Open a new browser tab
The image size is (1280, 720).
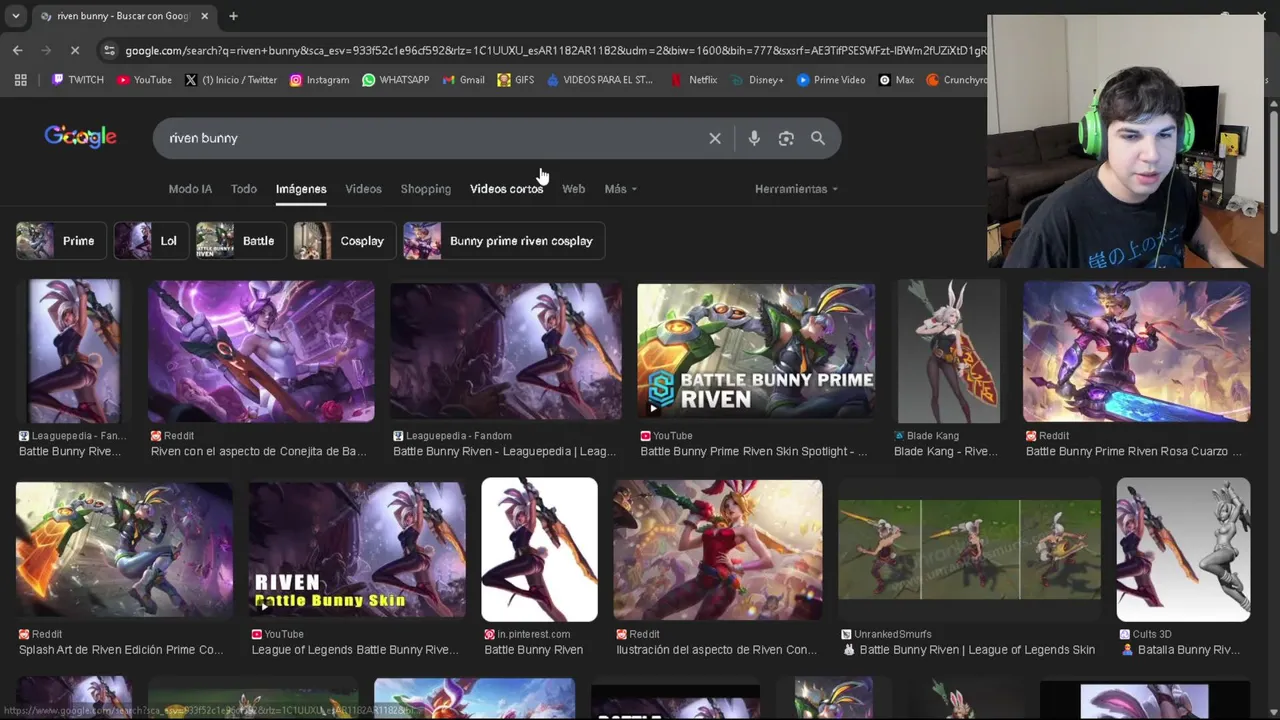(x=233, y=16)
